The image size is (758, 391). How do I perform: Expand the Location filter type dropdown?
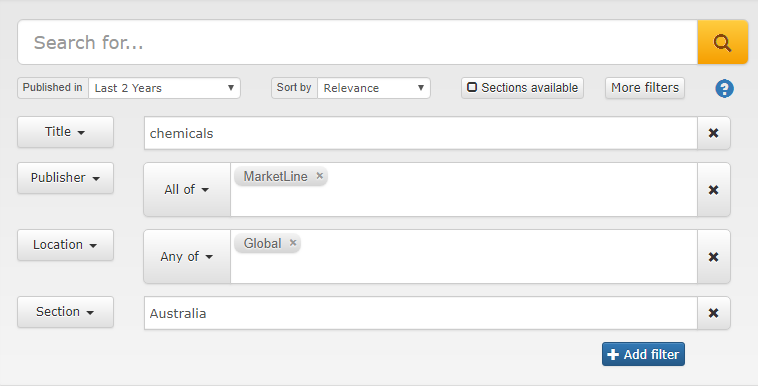pos(65,245)
